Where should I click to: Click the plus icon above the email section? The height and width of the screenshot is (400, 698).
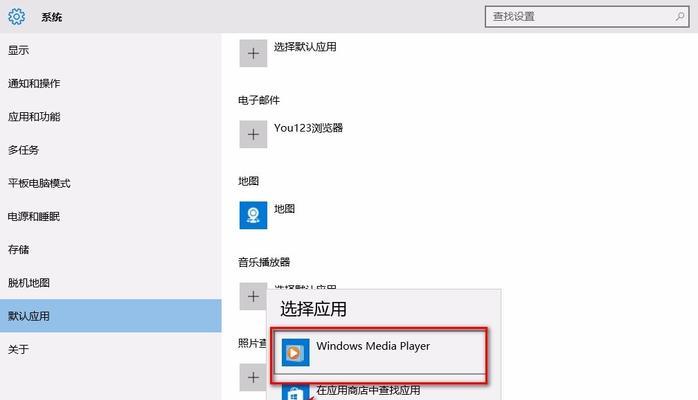click(x=253, y=53)
